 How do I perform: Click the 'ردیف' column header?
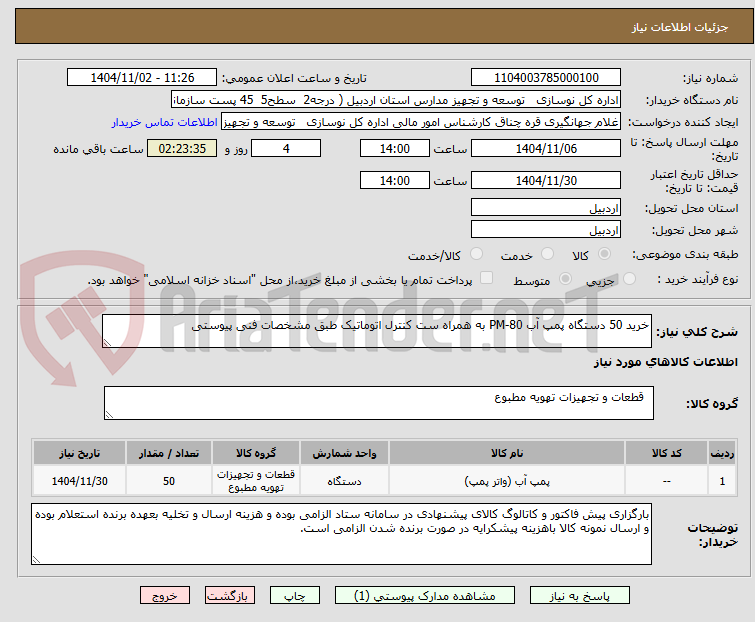coord(722,453)
